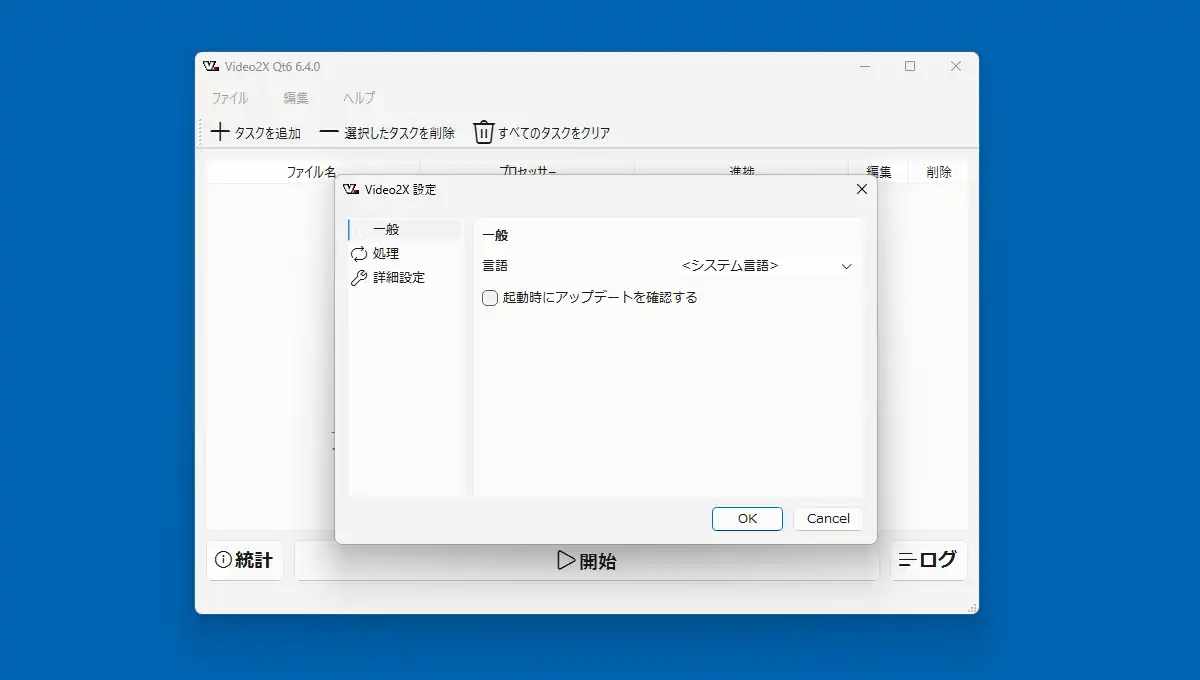This screenshot has height=680, width=1200.
Task: Click the minus icon for 選択したタスクを削除
Action: click(329, 132)
